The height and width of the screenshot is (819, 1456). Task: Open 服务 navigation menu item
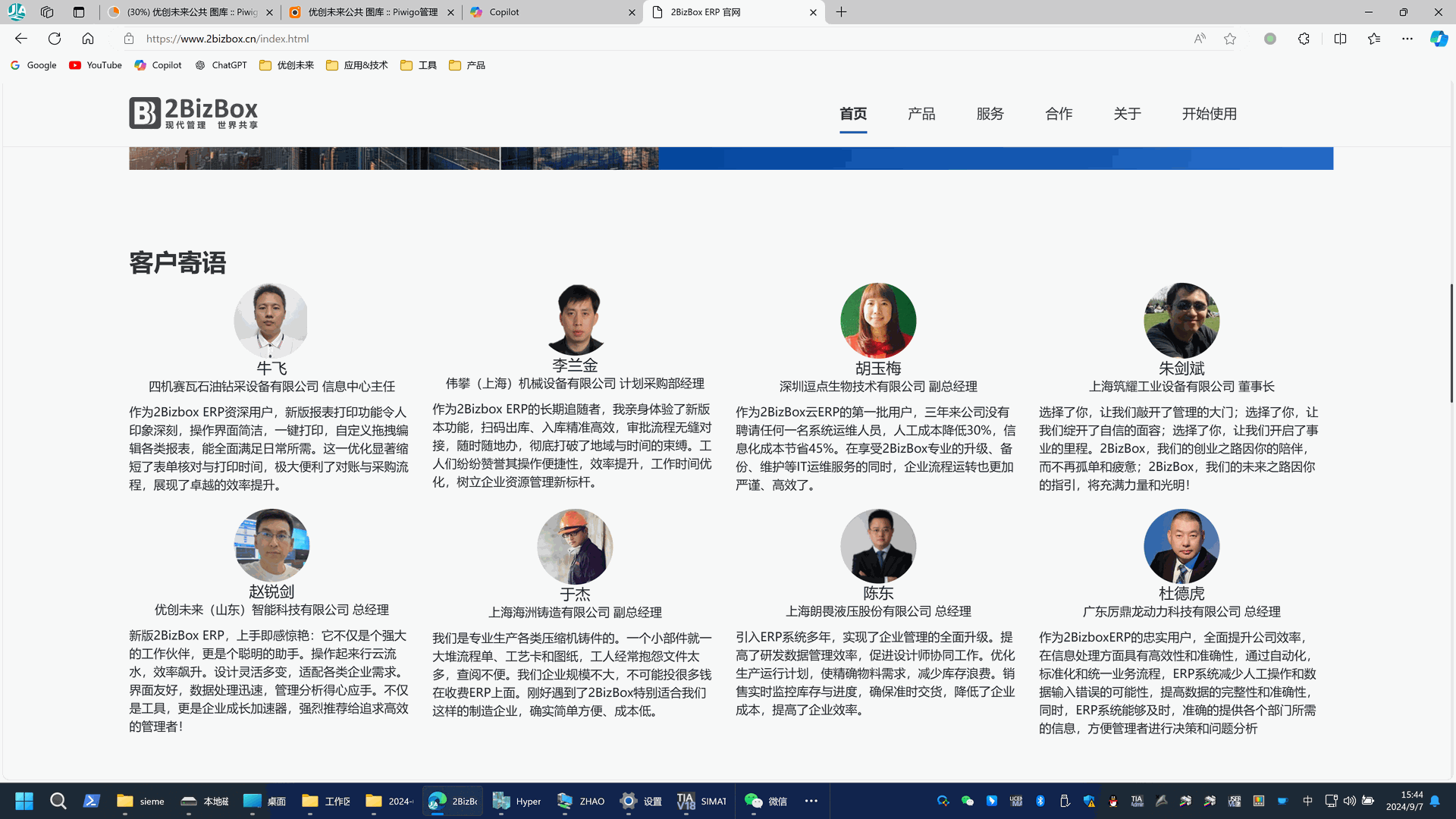tap(990, 114)
